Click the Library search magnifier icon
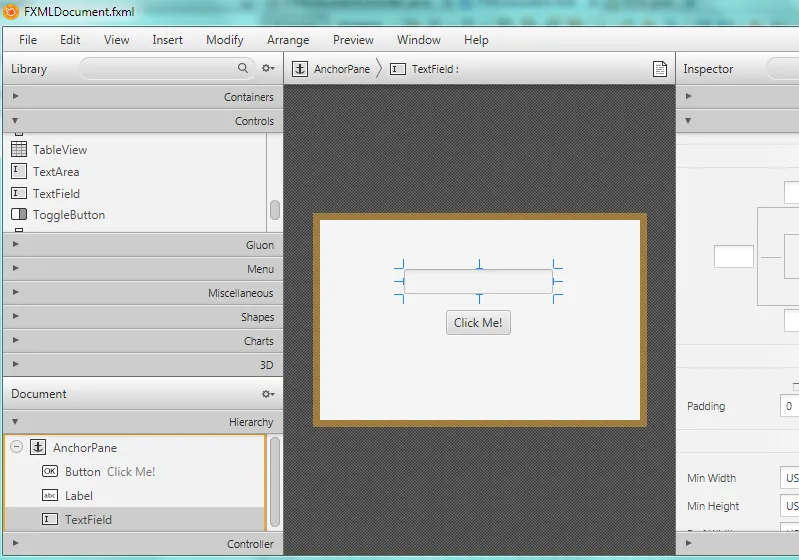The width and height of the screenshot is (799, 560). pos(243,68)
